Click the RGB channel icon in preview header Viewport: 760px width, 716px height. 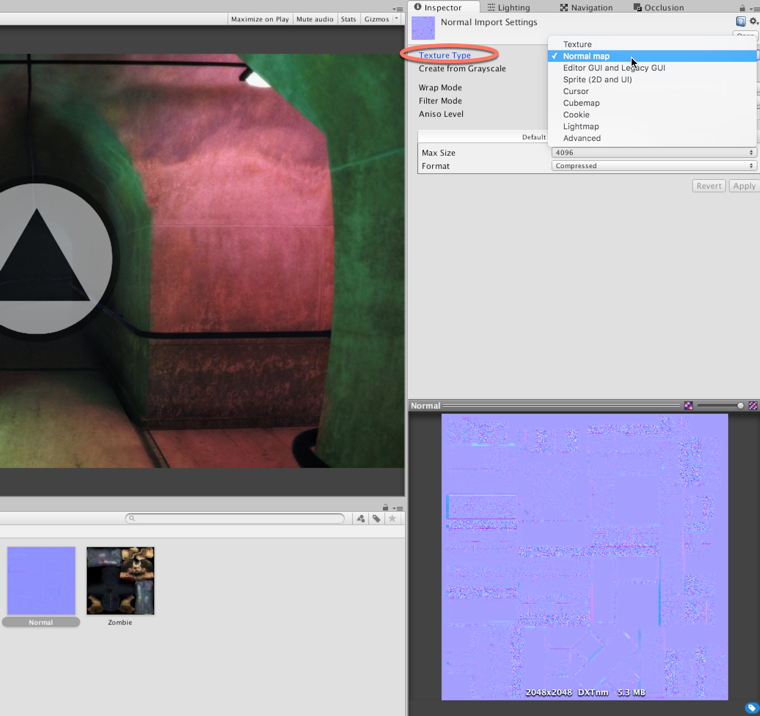(x=688, y=406)
